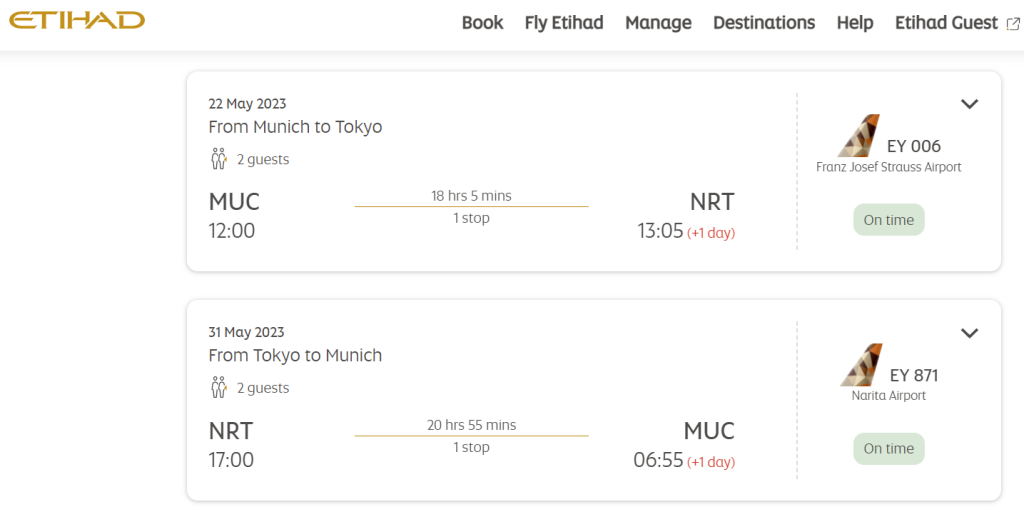1024x512 pixels.
Task: Open the Manage menu
Action: pyautogui.click(x=658, y=23)
